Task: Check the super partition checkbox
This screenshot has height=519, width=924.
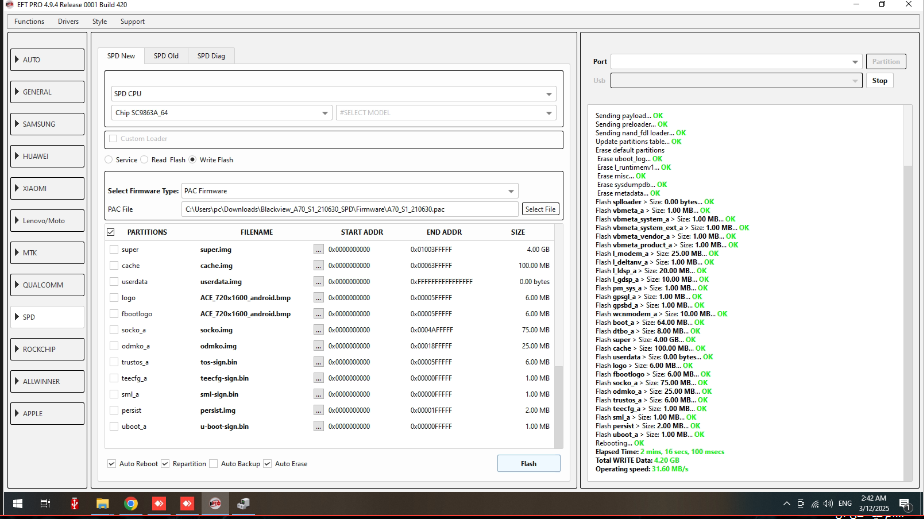Action: click(x=114, y=250)
